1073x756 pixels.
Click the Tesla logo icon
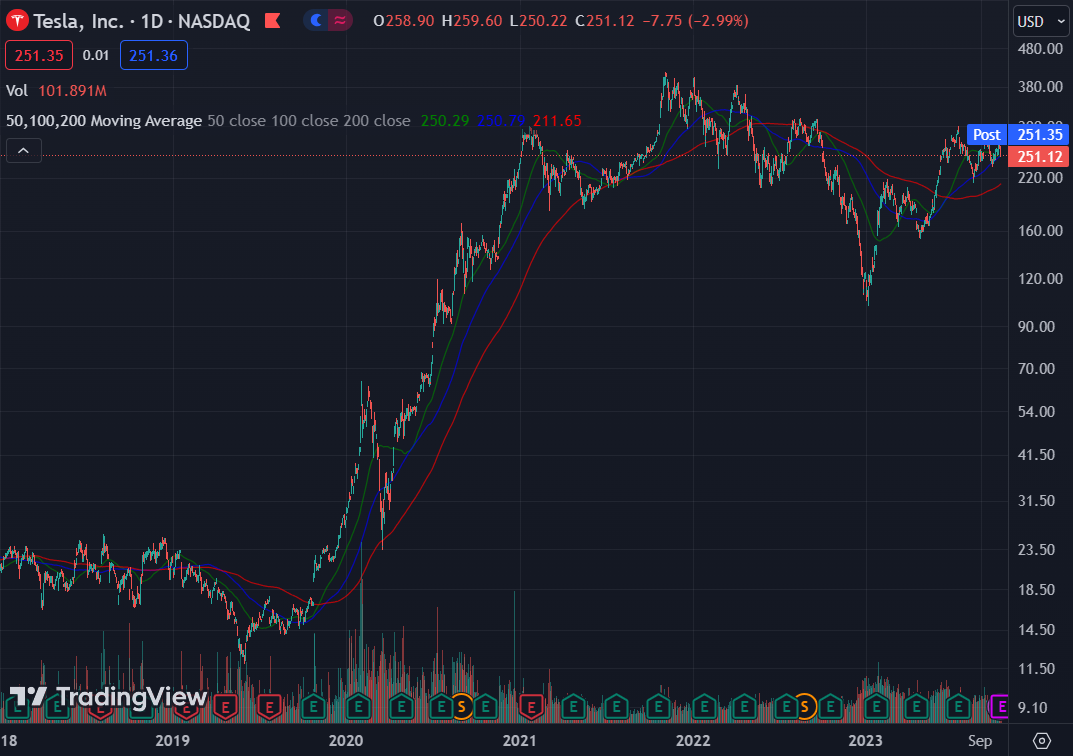tap(17, 21)
